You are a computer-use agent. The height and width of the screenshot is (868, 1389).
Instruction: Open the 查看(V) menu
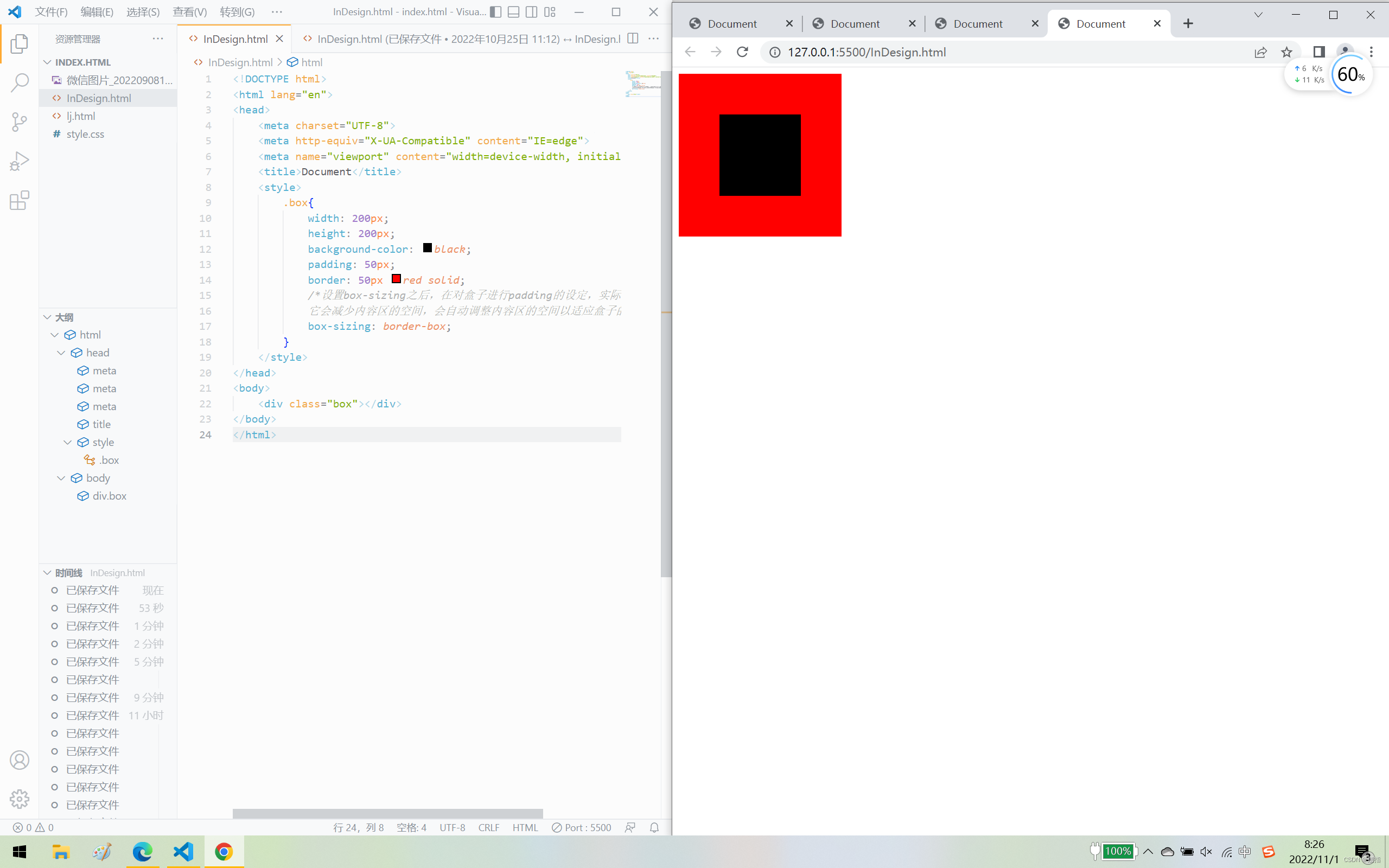click(x=190, y=12)
